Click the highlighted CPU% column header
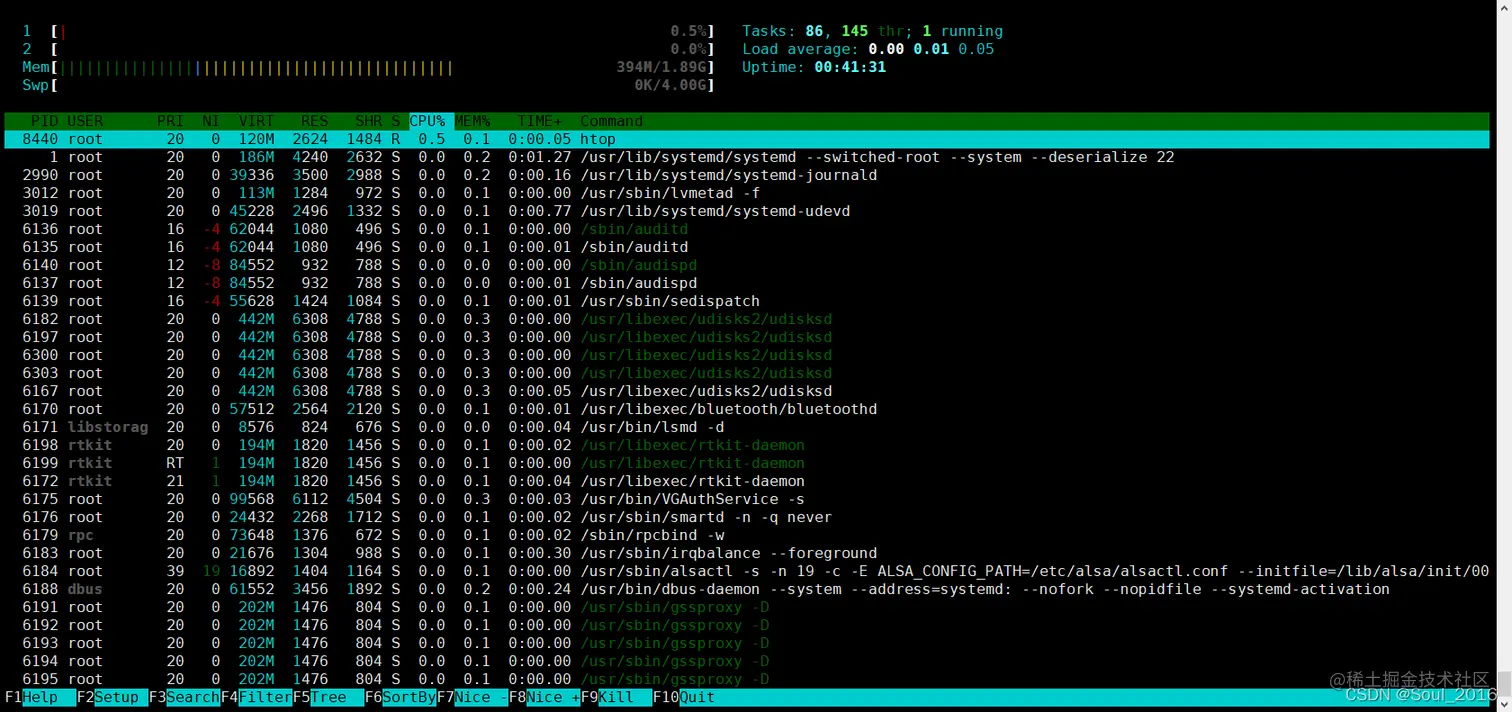Screen dimensions: 1512x712 (430, 121)
